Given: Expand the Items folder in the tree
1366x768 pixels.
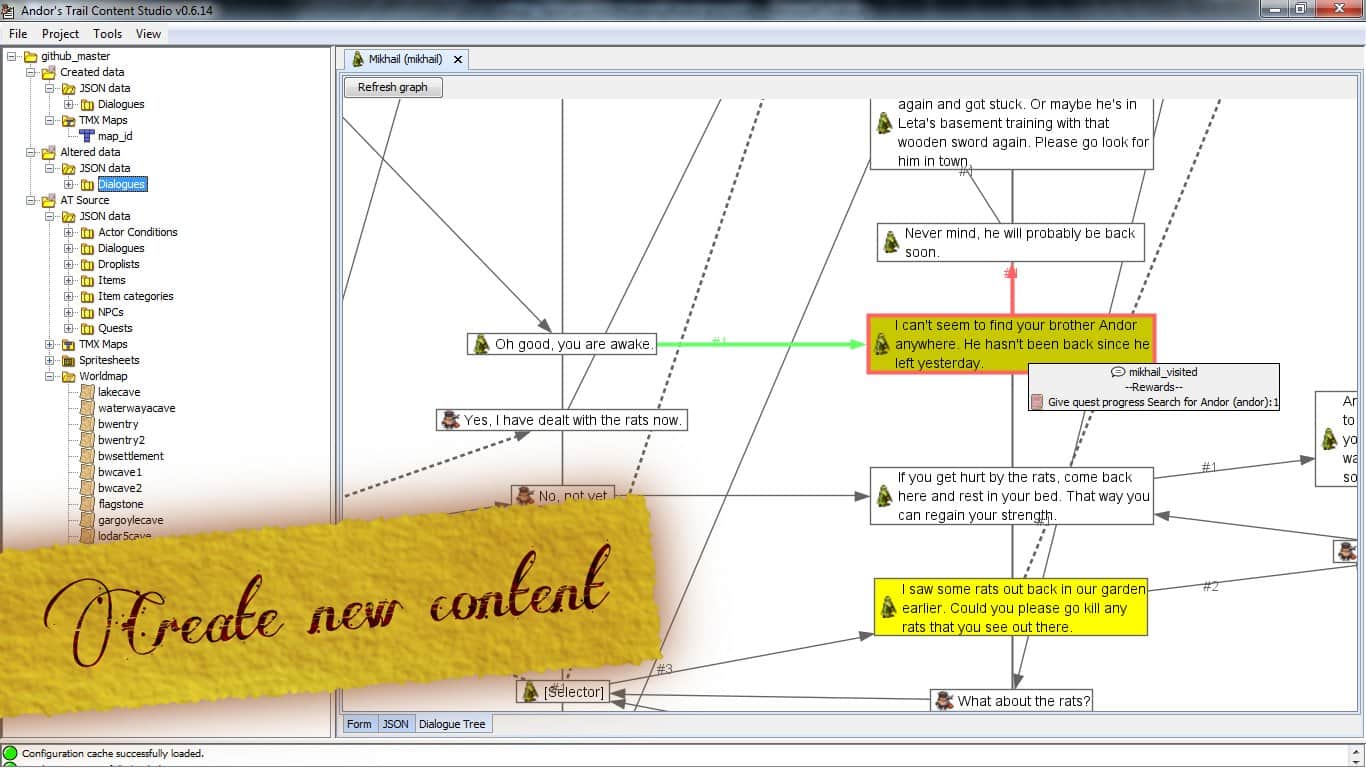Looking at the screenshot, I should 69,280.
